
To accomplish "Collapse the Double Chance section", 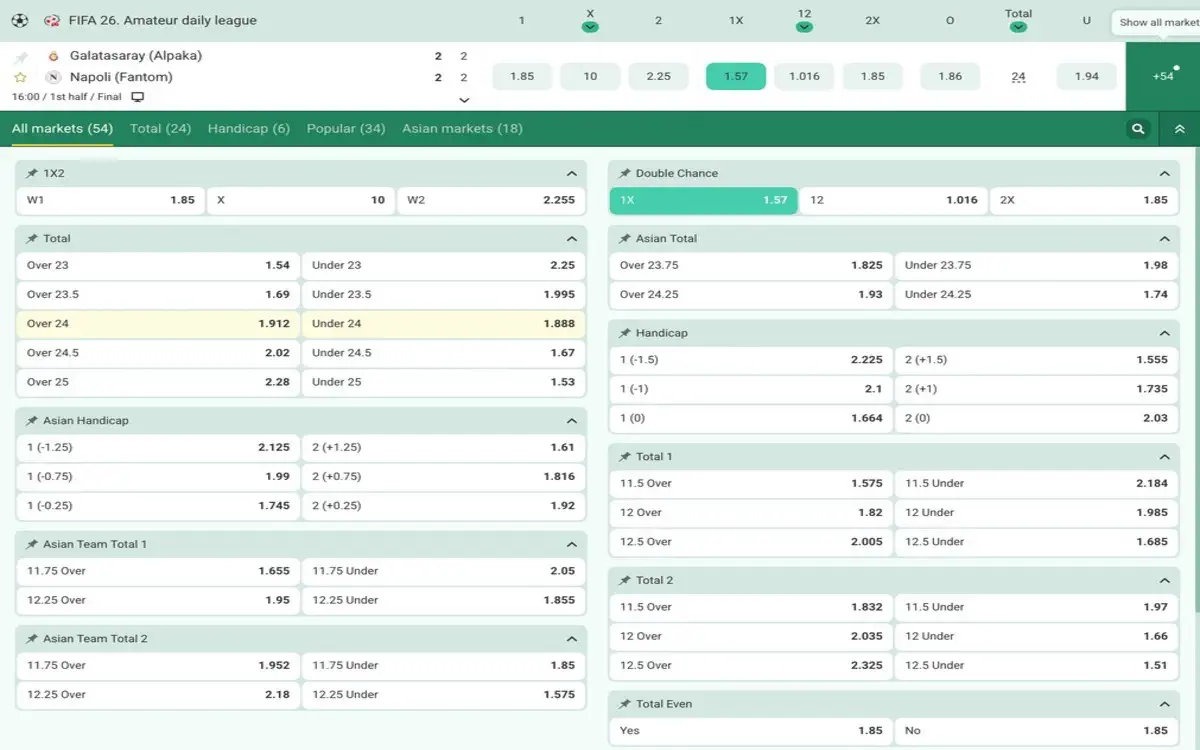I will click(x=1164, y=173).
